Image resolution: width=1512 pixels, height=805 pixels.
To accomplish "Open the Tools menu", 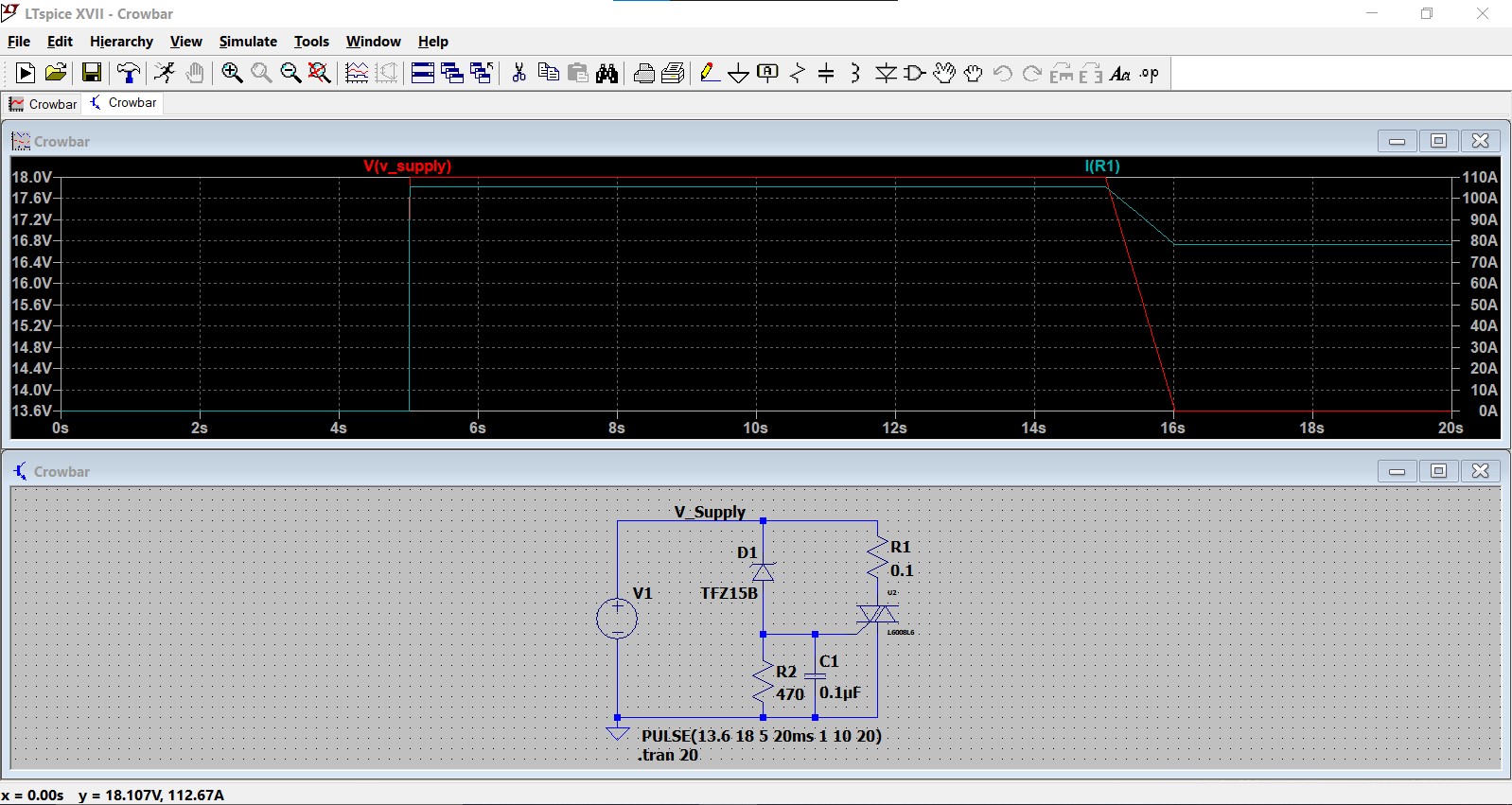I will [311, 42].
